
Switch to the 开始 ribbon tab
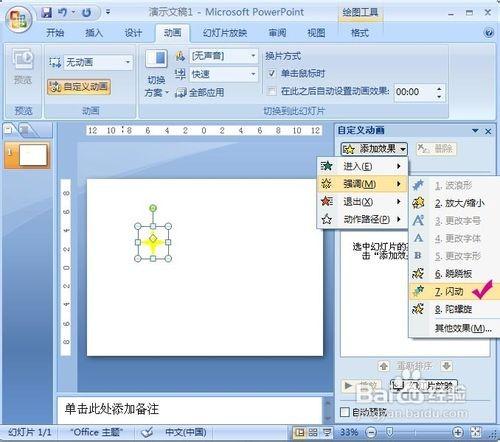(x=55, y=33)
